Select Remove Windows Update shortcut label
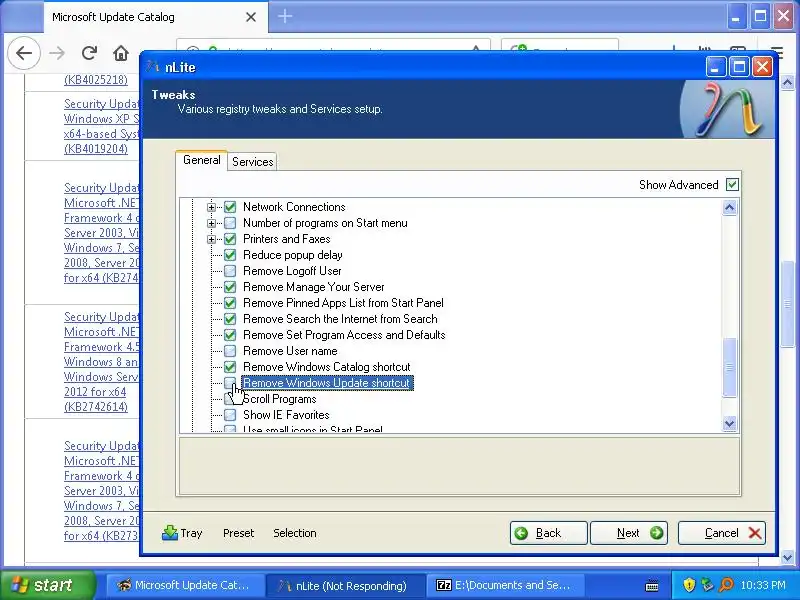800x600 pixels. click(x=327, y=383)
